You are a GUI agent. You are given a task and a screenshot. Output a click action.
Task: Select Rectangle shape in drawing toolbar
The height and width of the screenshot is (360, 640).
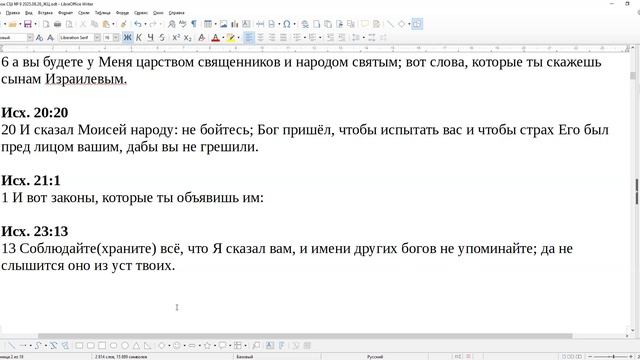pyautogui.click(x=79, y=346)
